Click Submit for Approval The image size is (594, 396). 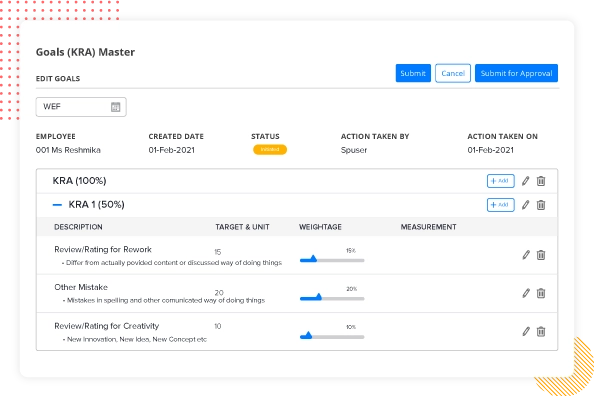click(x=516, y=73)
